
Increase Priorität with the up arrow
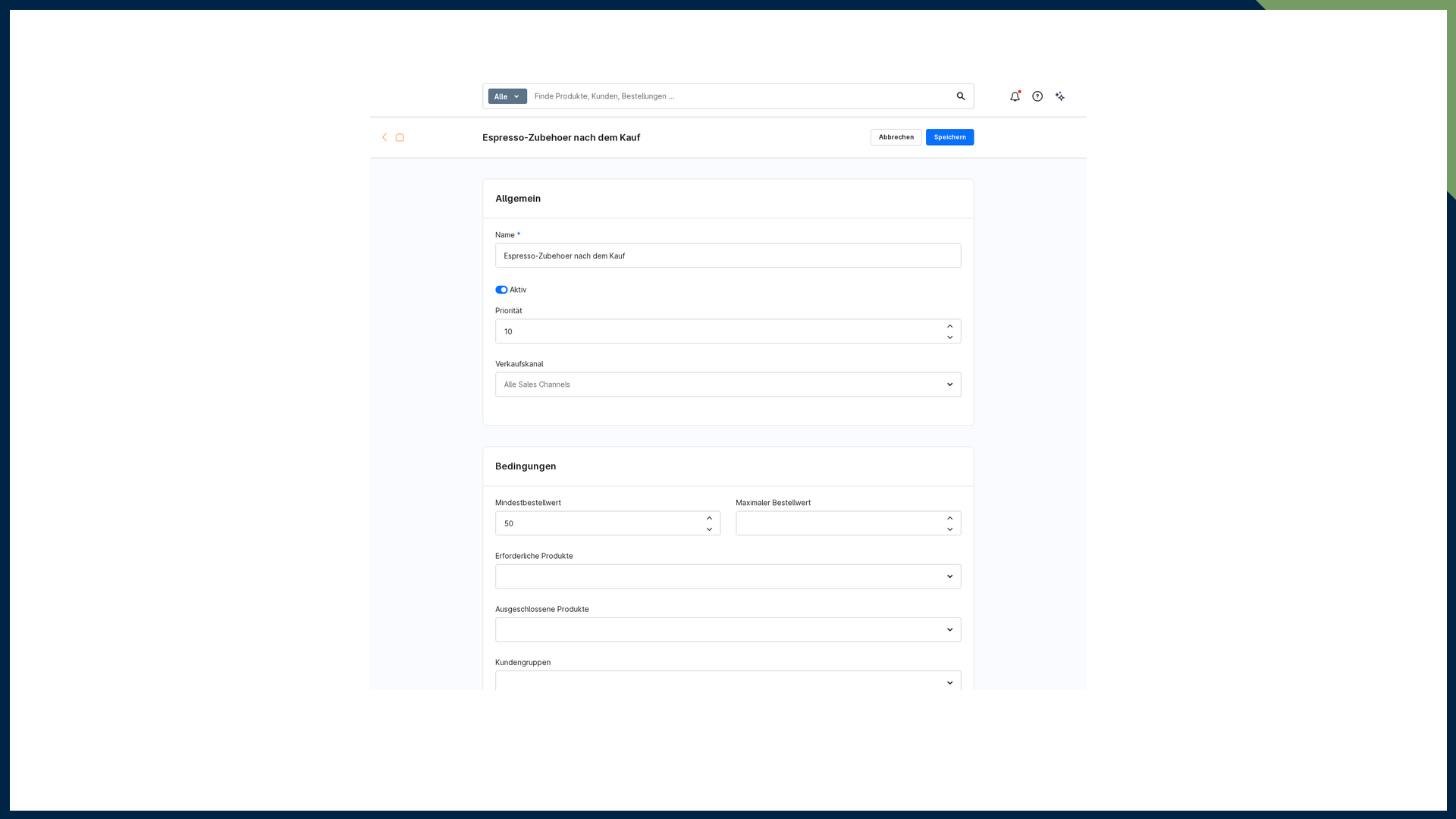click(x=949, y=326)
